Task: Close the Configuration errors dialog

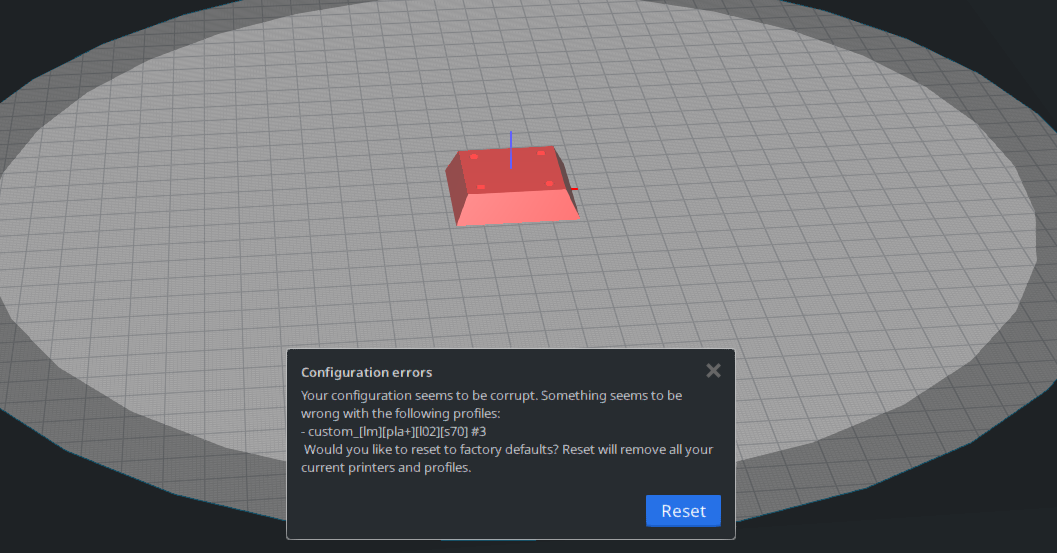Action: tap(713, 370)
